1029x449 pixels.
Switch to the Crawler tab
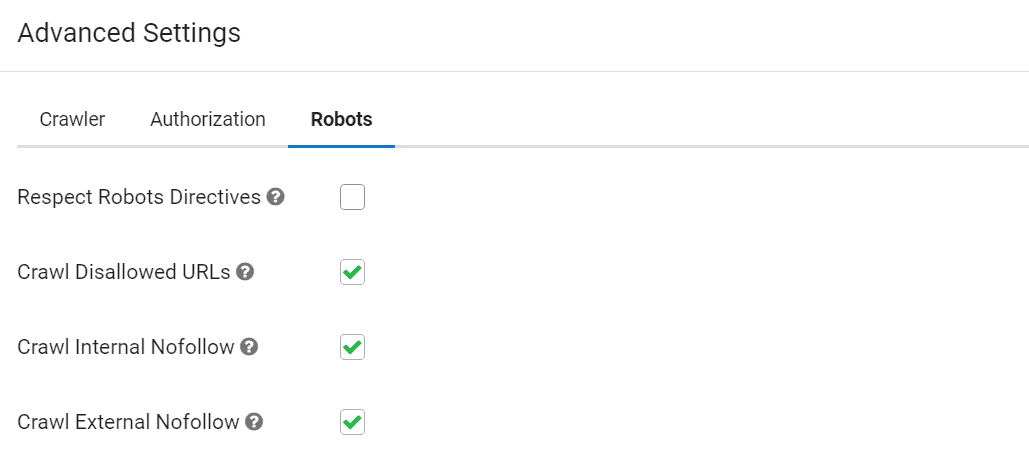click(x=72, y=119)
